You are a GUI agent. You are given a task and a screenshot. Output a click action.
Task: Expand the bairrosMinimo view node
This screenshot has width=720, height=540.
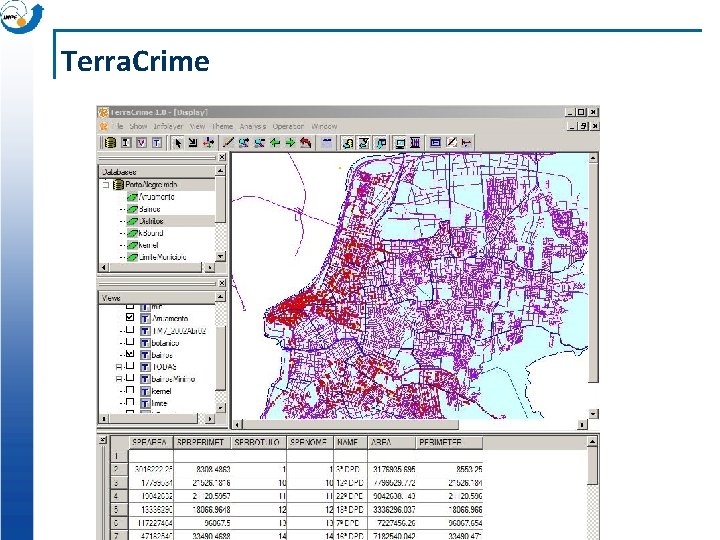point(118,379)
